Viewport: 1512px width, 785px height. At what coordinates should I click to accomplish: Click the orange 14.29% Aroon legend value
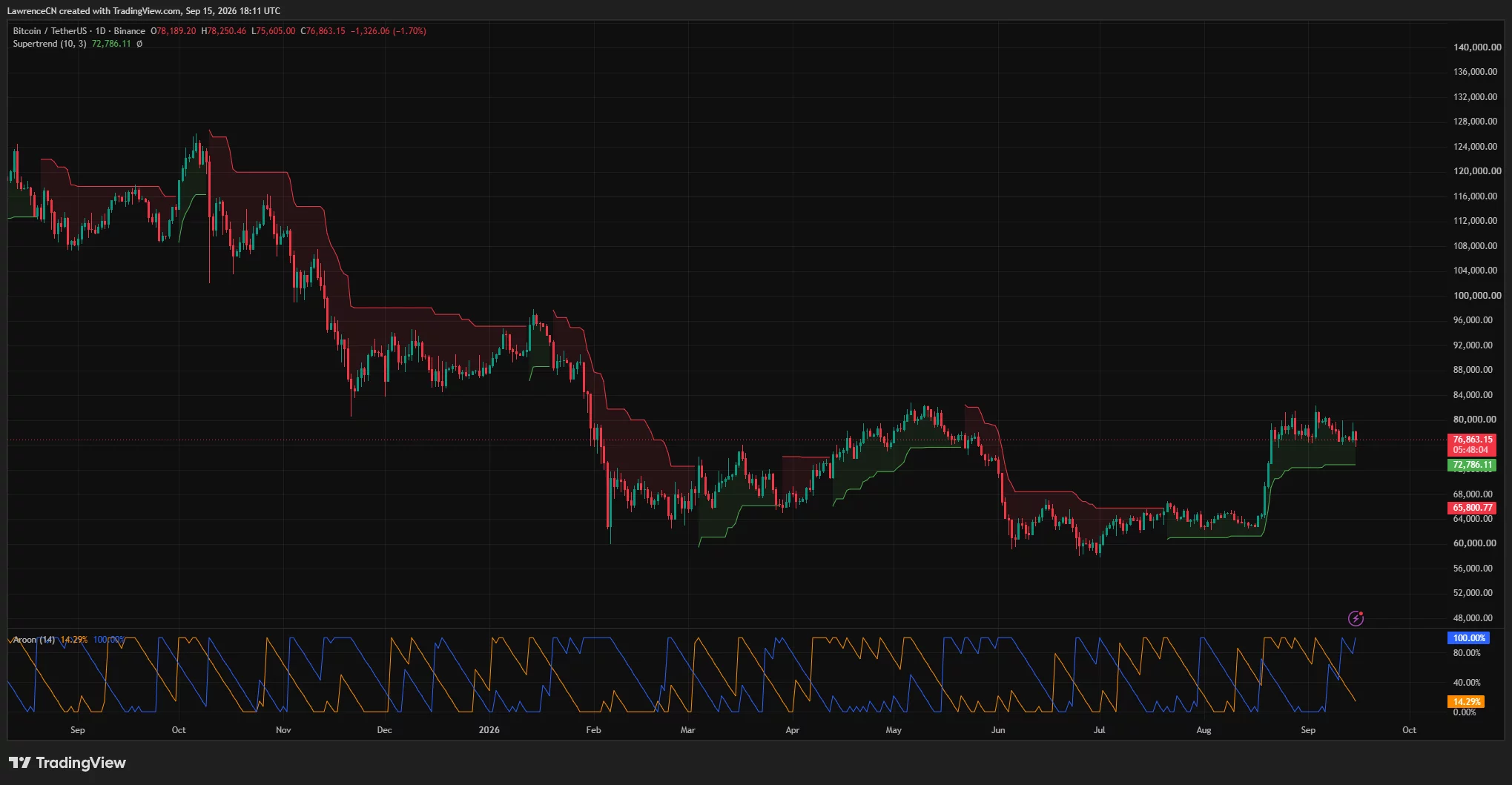point(74,640)
